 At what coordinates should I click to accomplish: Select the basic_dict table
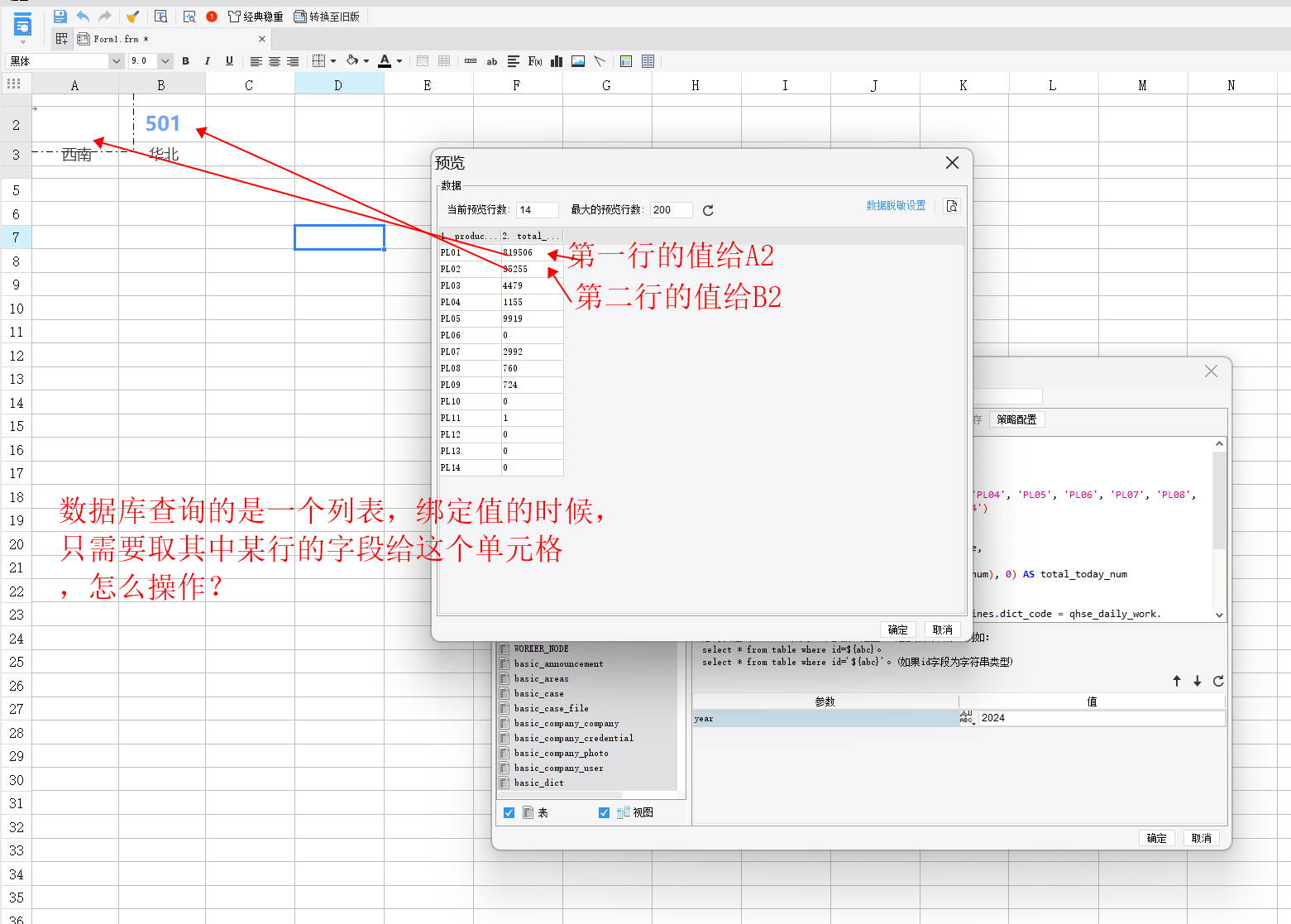click(538, 783)
